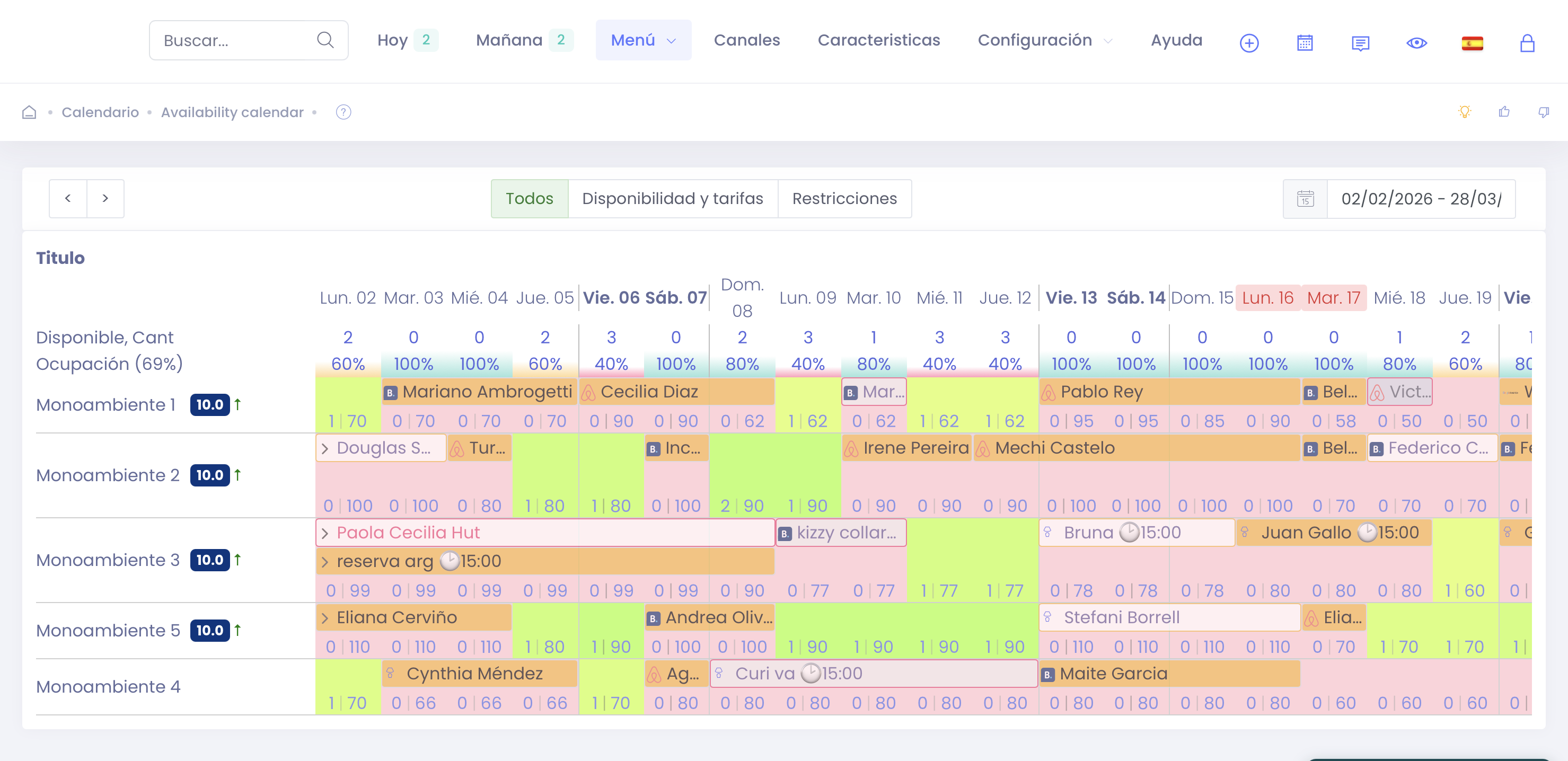Viewport: 1568px width, 761px height.
Task: Switch to Restricciones tab
Action: 844,198
